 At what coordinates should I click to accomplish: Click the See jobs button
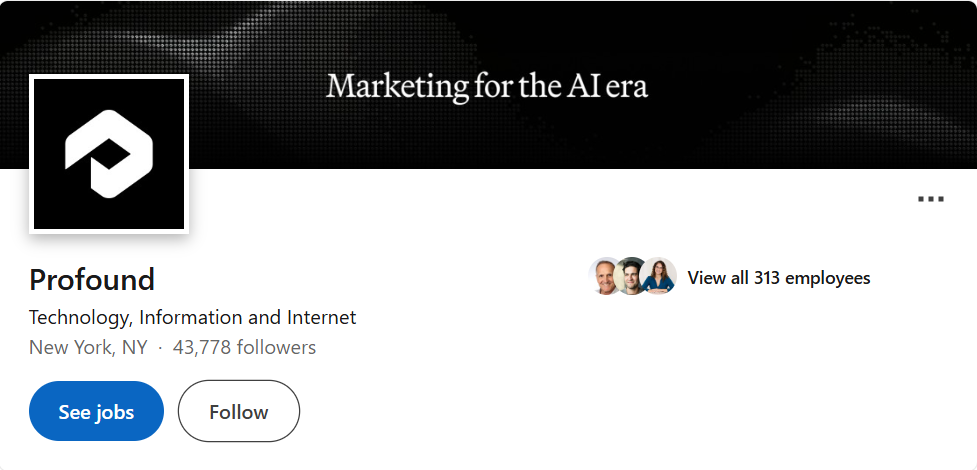(x=97, y=411)
